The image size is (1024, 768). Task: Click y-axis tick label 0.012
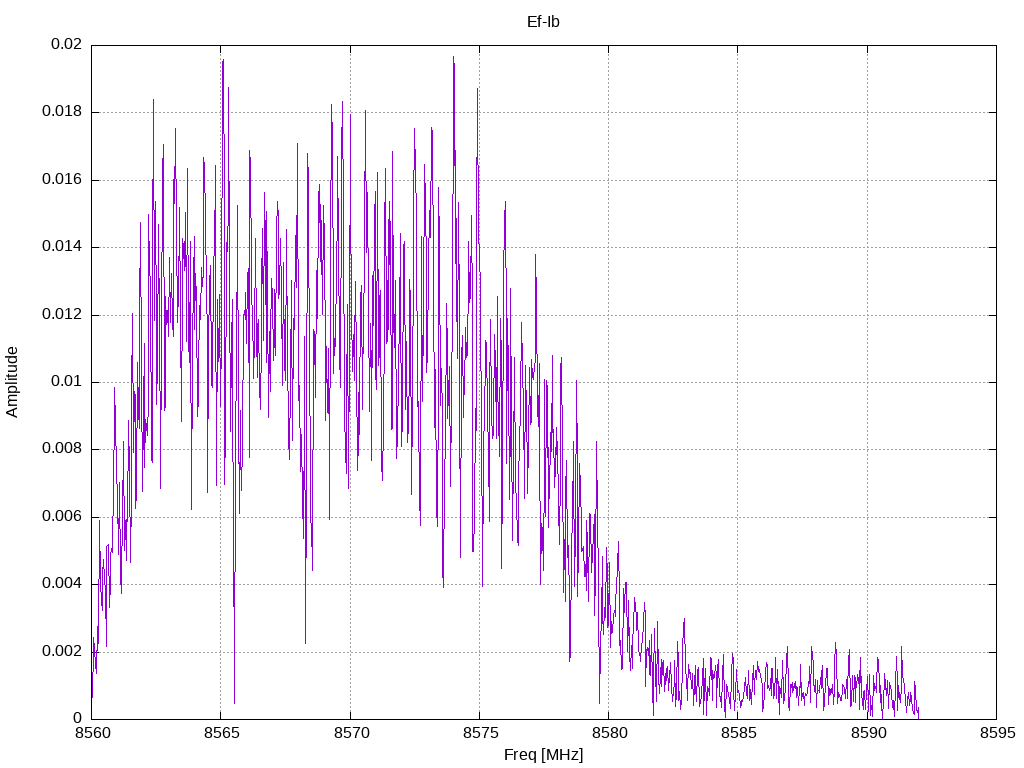click(62, 314)
